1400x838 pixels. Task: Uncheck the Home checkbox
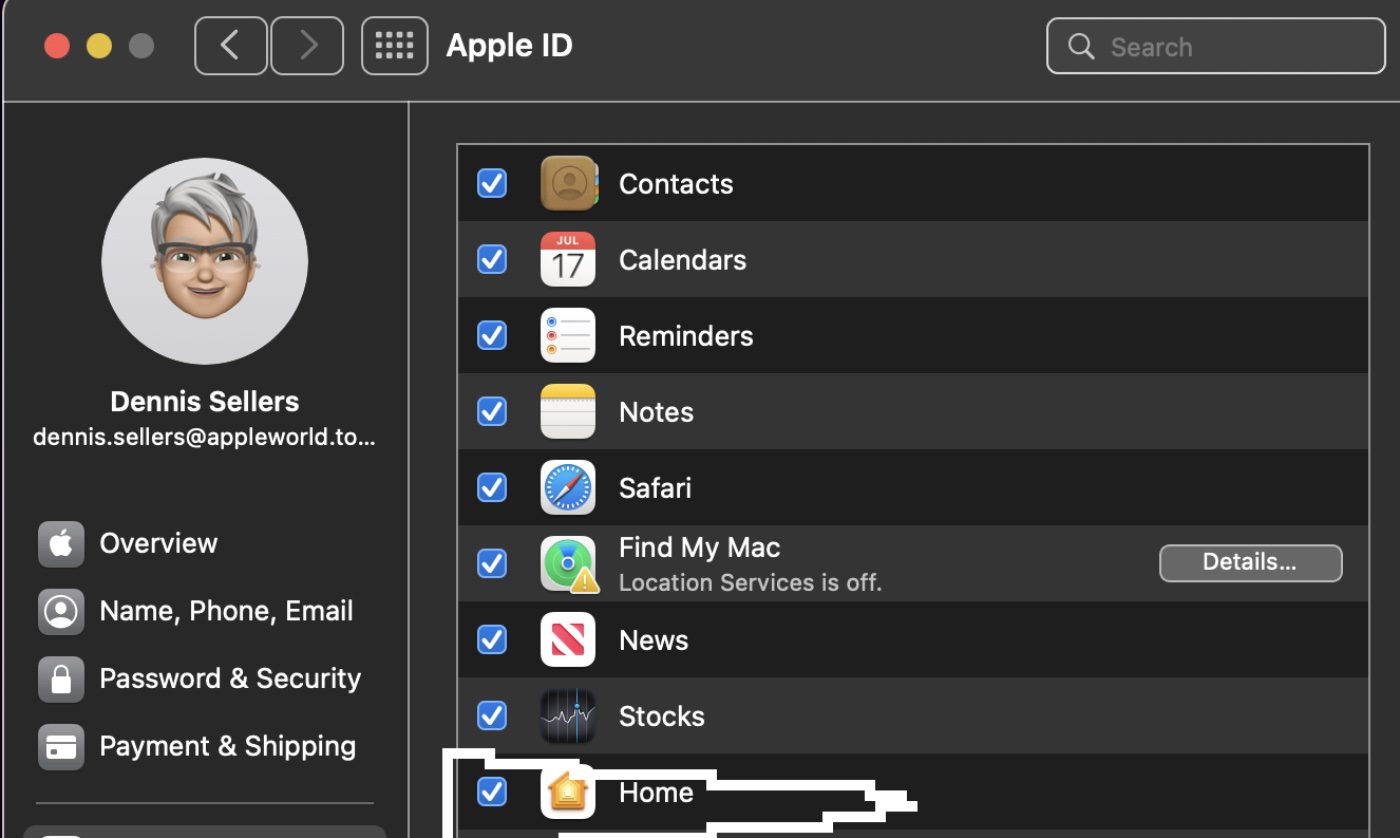(492, 791)
